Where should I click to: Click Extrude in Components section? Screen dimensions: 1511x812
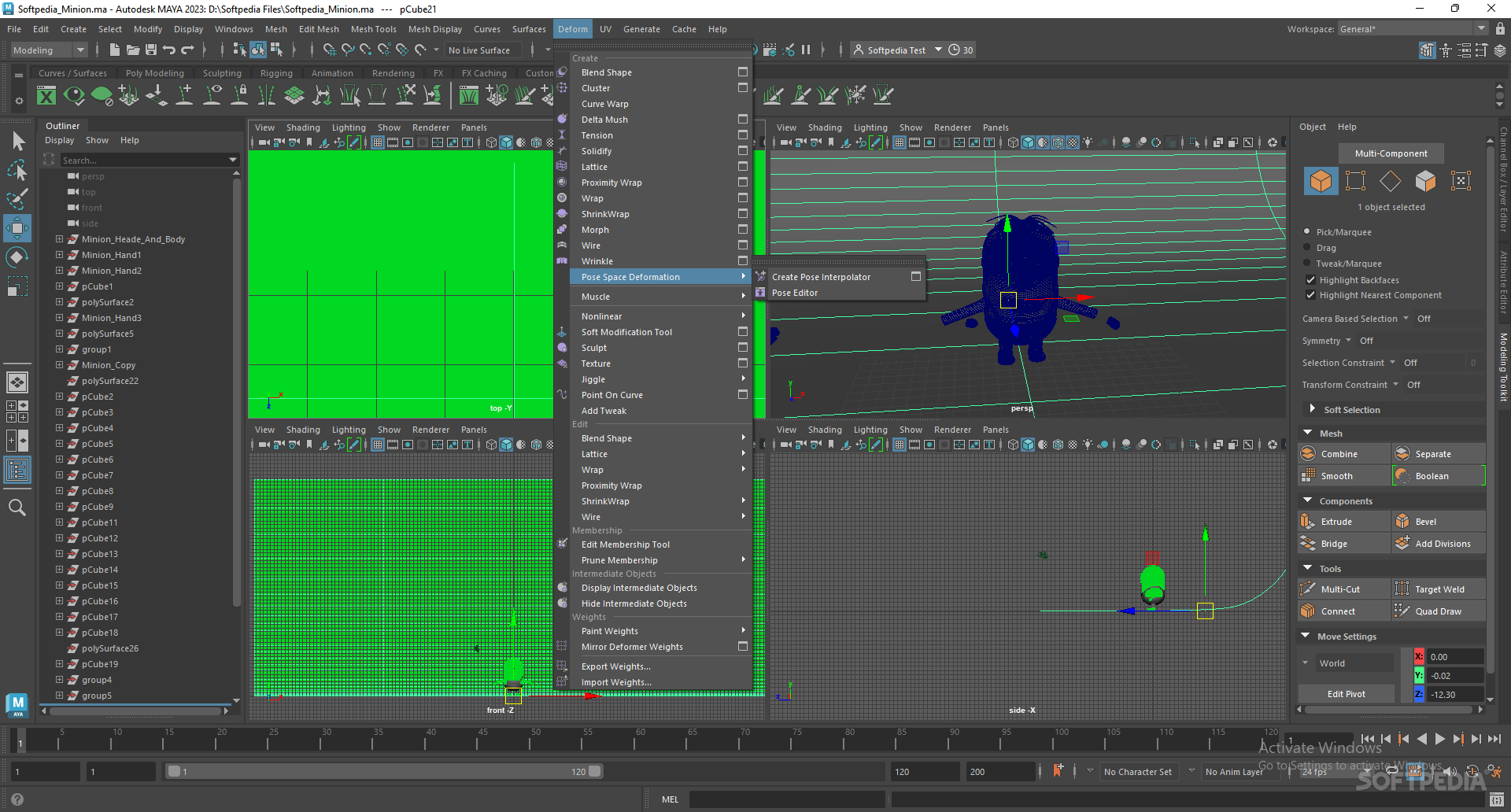click(1344, 522)
